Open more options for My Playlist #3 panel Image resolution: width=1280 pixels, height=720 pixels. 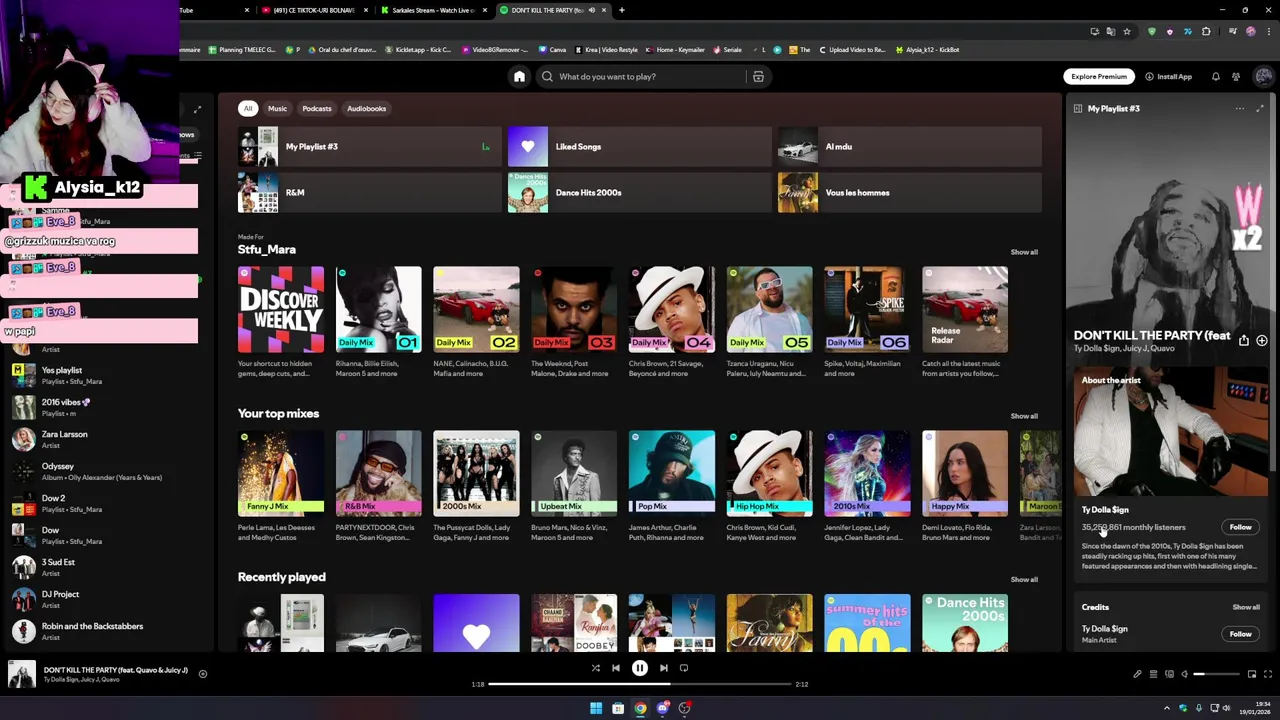click(x=1240, y=108)
